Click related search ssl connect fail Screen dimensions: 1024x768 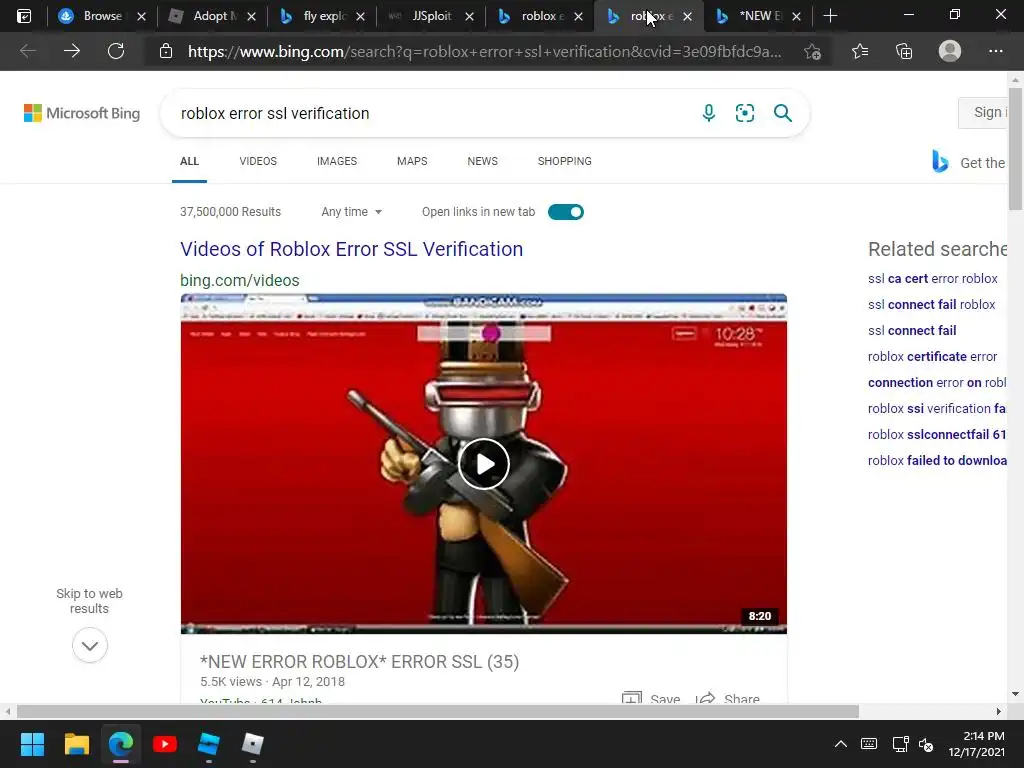[912, 330]
